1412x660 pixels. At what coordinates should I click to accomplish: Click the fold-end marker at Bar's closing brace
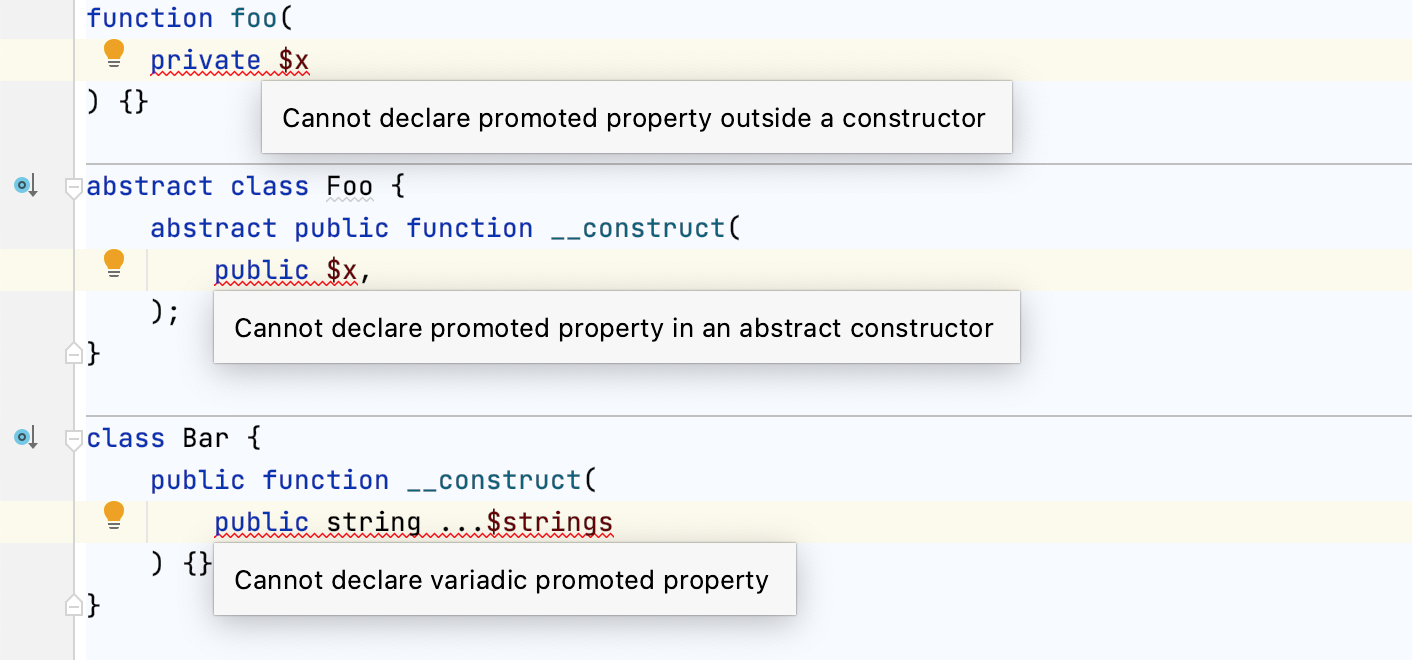pyautogui.click(x=71, y=607)
